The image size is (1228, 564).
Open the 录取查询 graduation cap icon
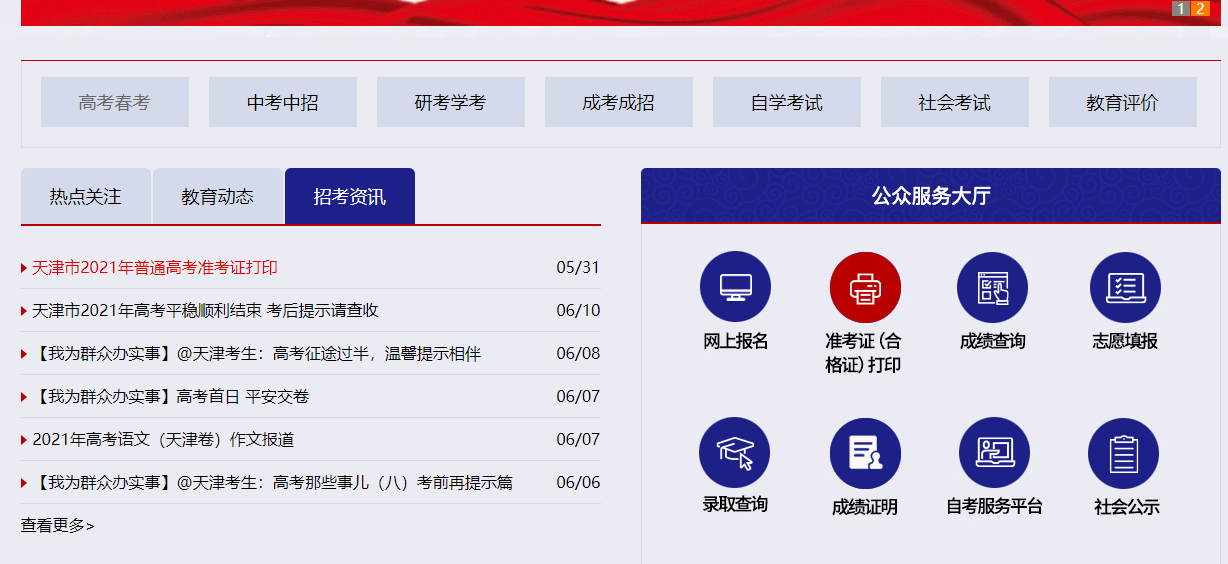[x=735, y=453]
